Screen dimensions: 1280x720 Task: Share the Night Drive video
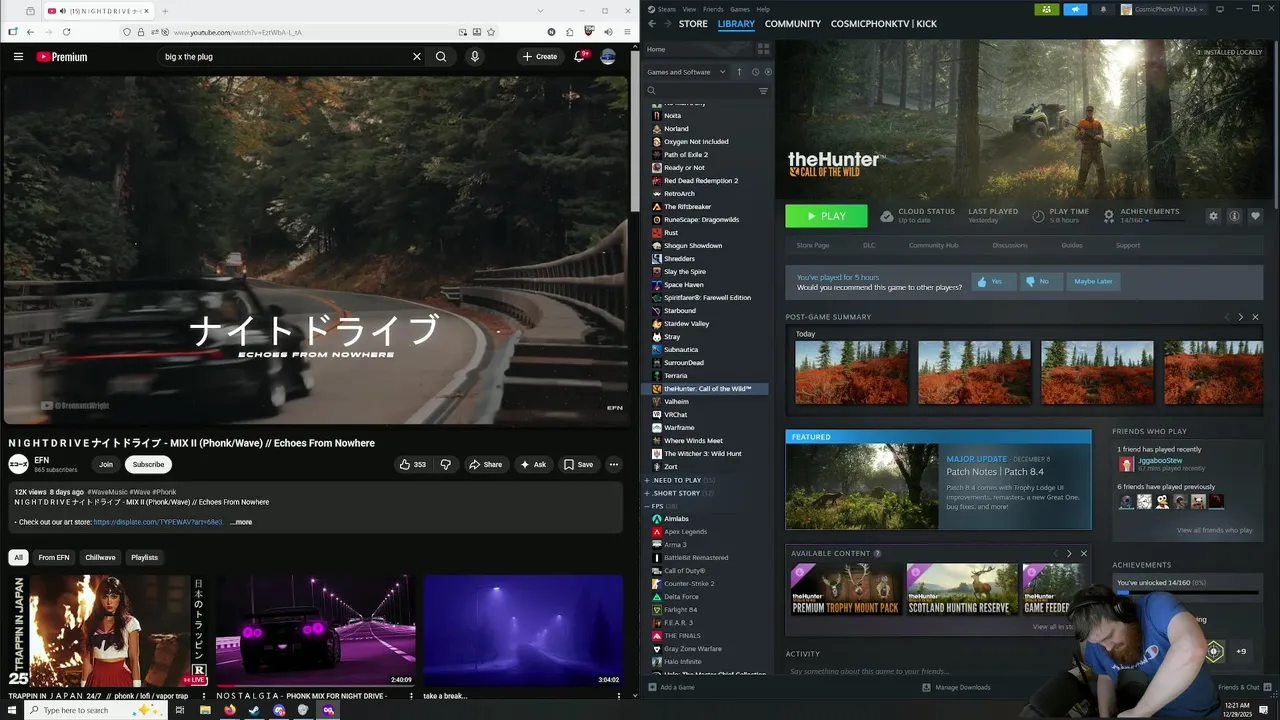[485, 464]
